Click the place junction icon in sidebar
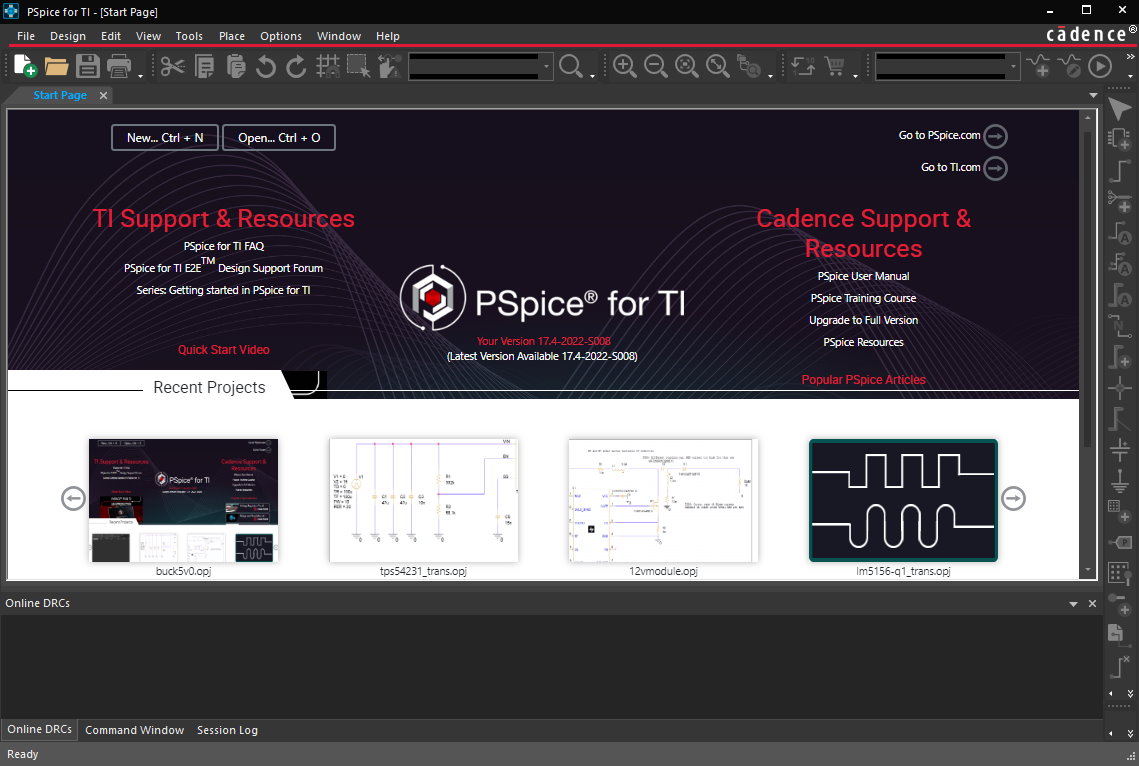Screen dimensions: 1139x766 tap(1120, 388)
